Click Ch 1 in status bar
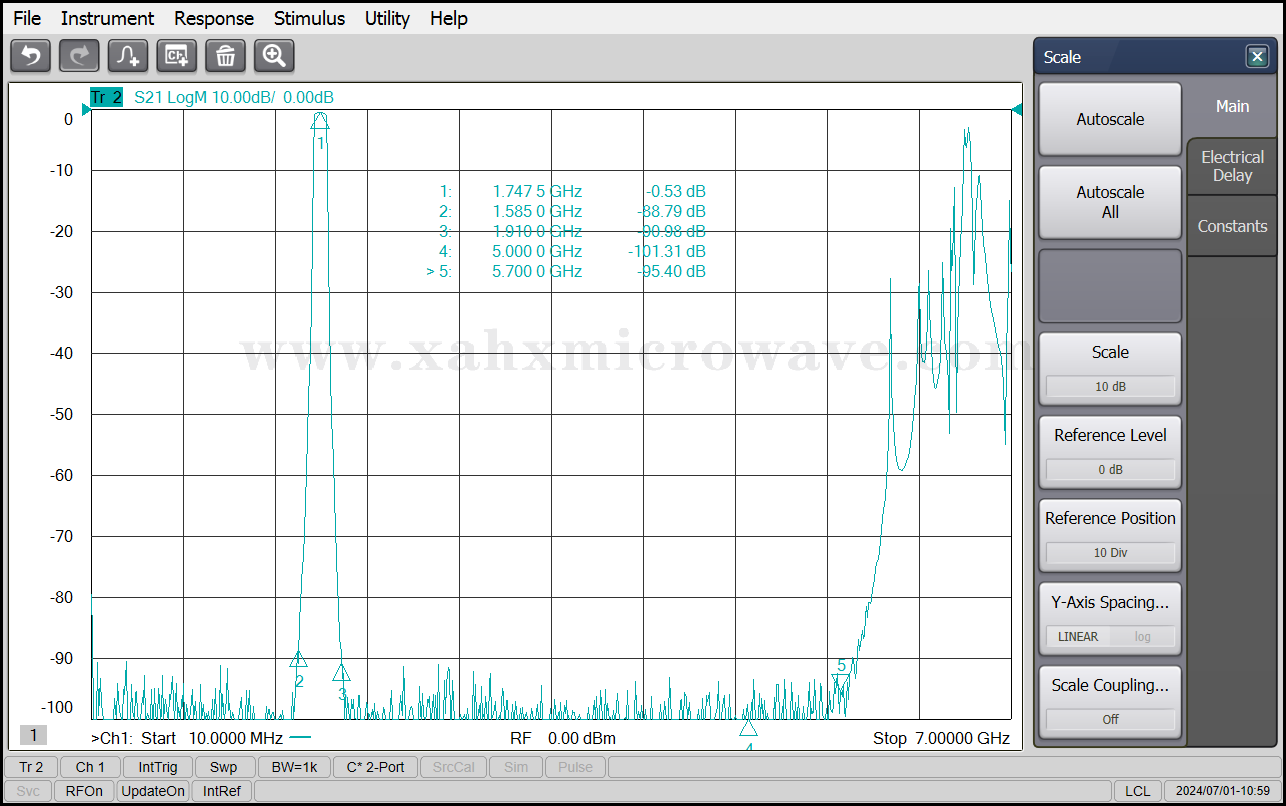Screen dimensions: 1286x806 point(91,767)
